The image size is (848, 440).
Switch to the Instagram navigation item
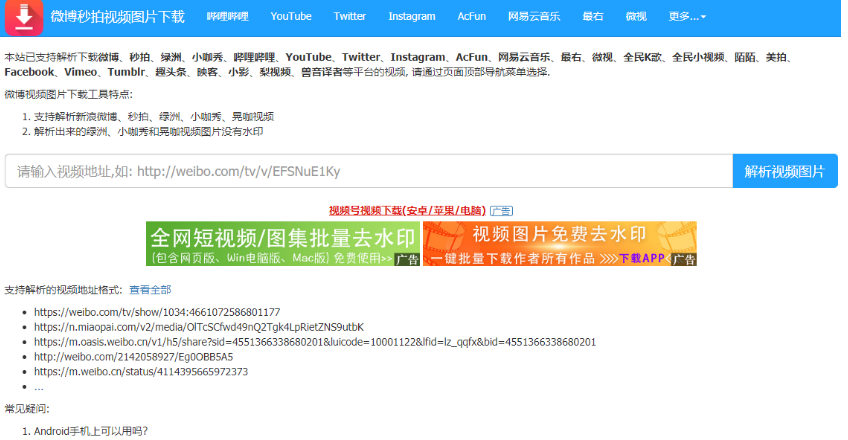tap(412, 17)
